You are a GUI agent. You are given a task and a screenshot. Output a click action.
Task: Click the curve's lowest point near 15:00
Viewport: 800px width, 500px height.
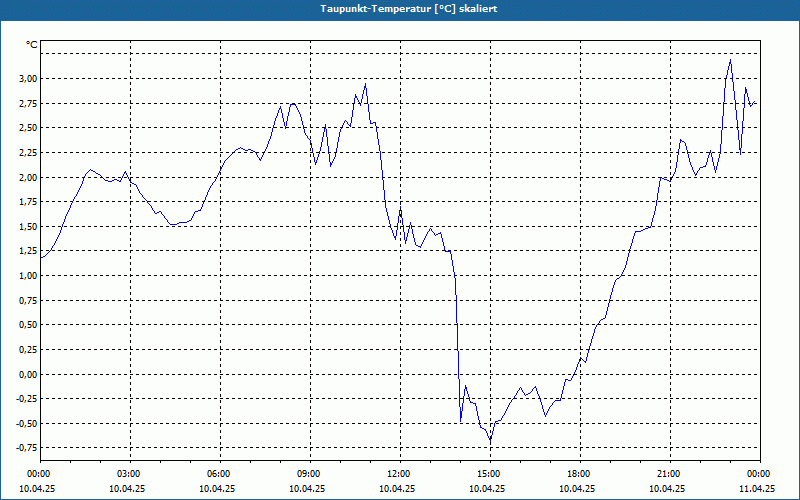[490, 440]
